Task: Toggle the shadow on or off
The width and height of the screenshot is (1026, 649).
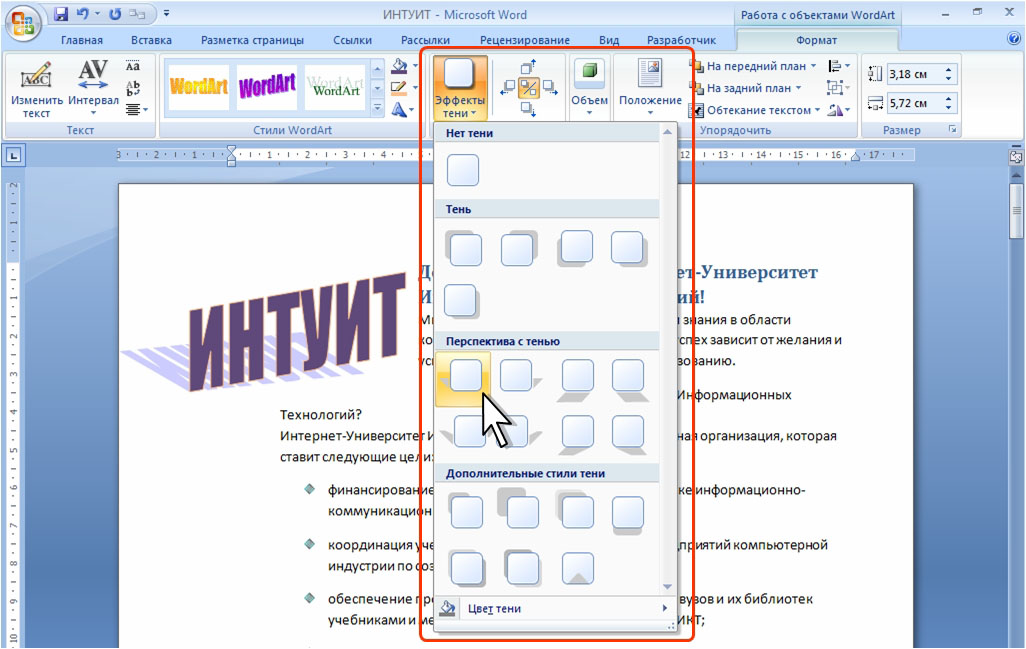Action: pos(529,88)
